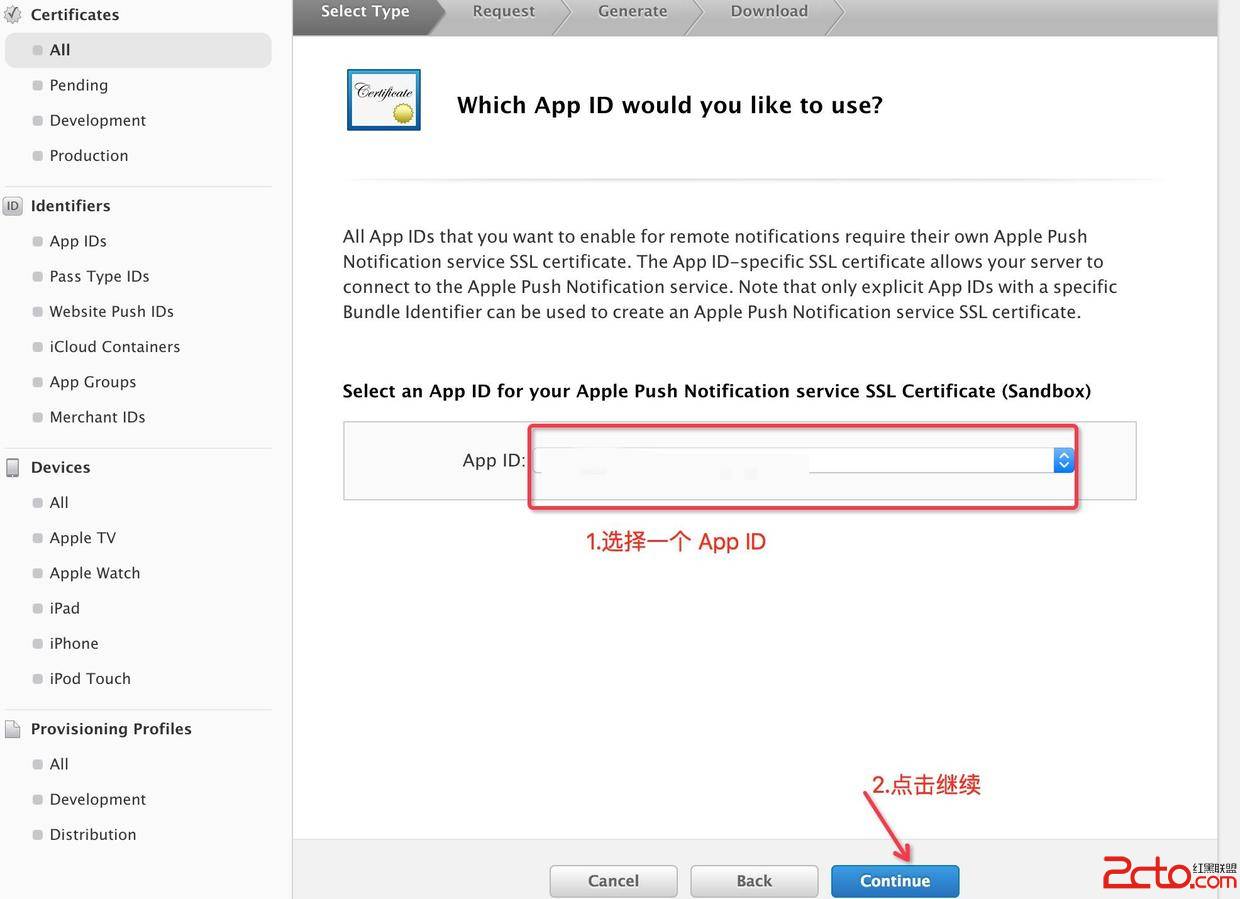The height and width of the screenshot is (899, 1240).
Task: Select All under Provisioning Profiles
Action: point(59,764)
